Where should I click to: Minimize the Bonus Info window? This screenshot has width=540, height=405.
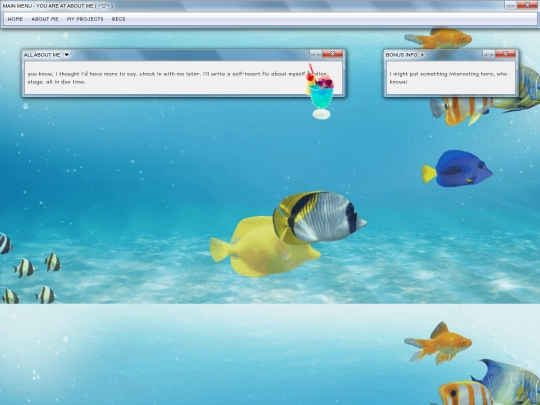point(488,54)
